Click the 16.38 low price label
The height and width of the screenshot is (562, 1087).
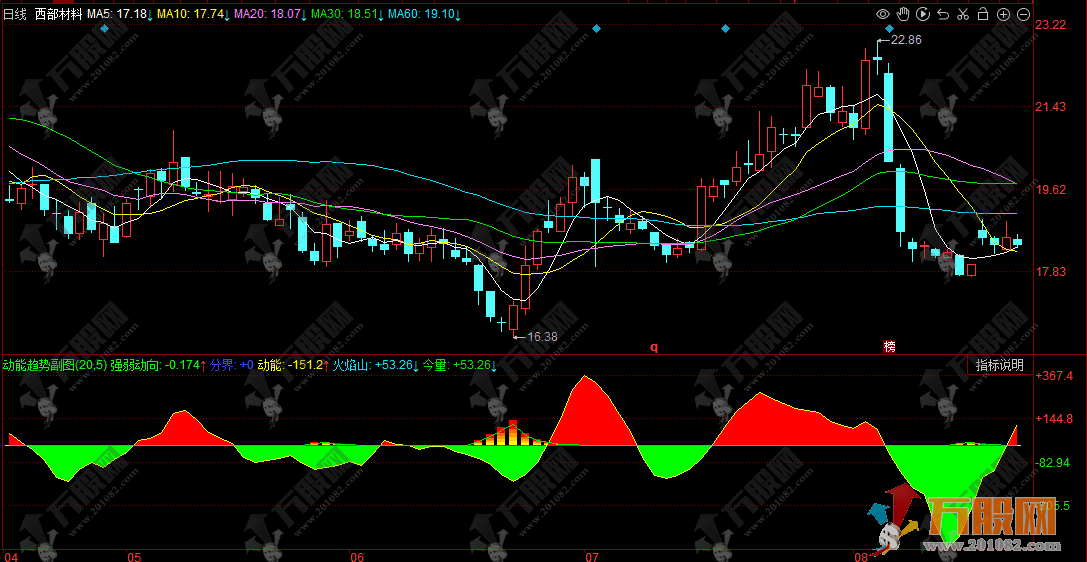[x=542, y=337]
